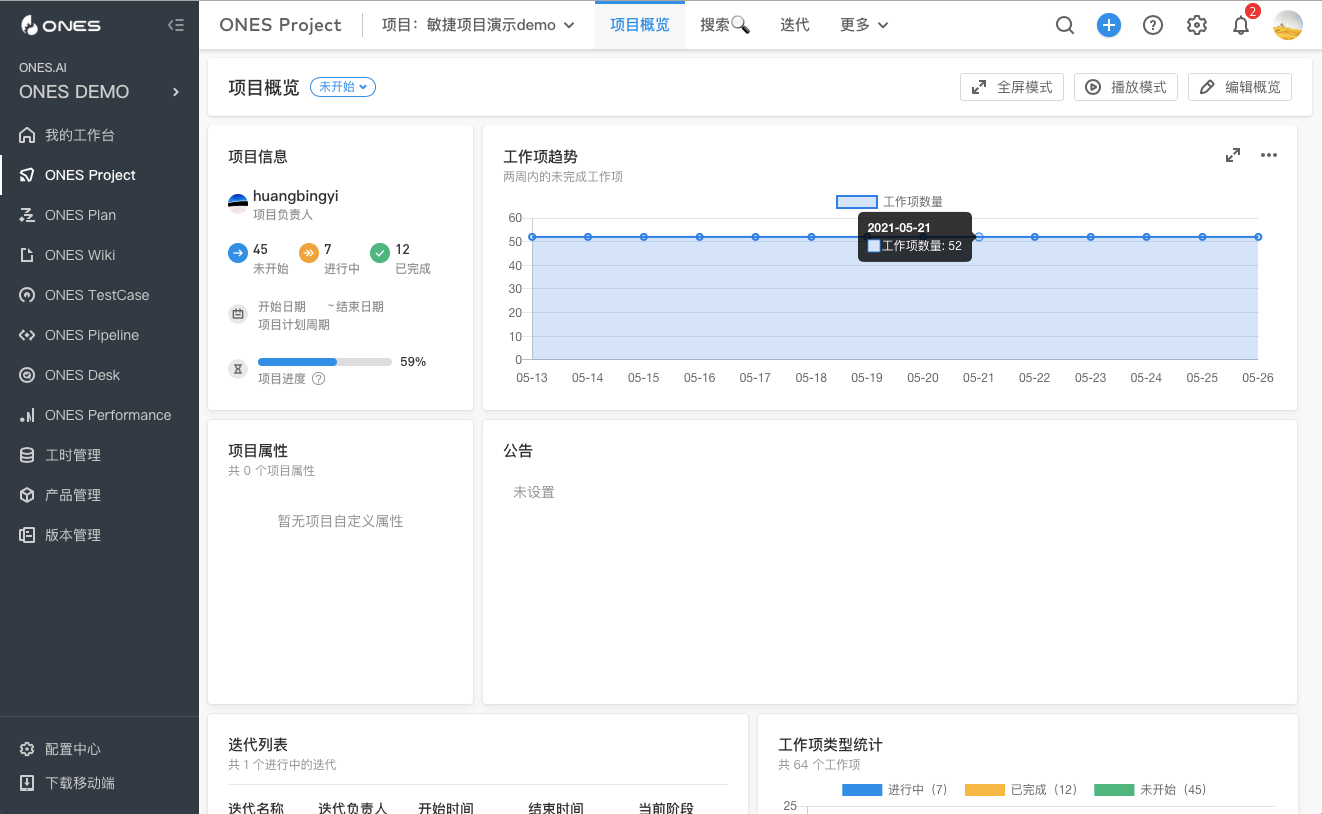The image size is (1322, 814).
Task: Expand the 工作项趋势 chart to fullscreen
Action: [1232, 155]
